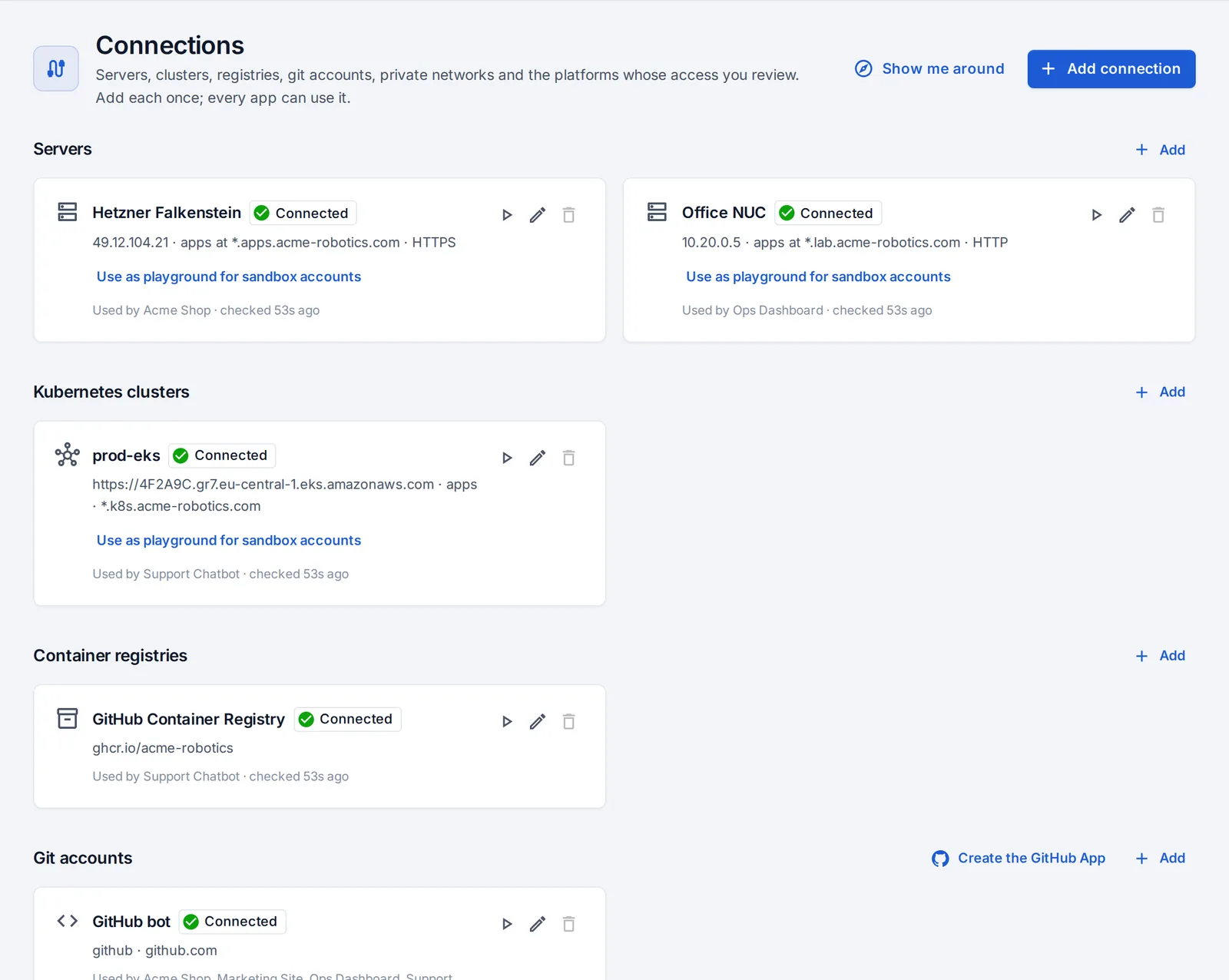The width and height of the screenshot is (1229, 980).
Task: Click the Office NUC server icon
Action: pyautogui.click(x=657, y=212)
